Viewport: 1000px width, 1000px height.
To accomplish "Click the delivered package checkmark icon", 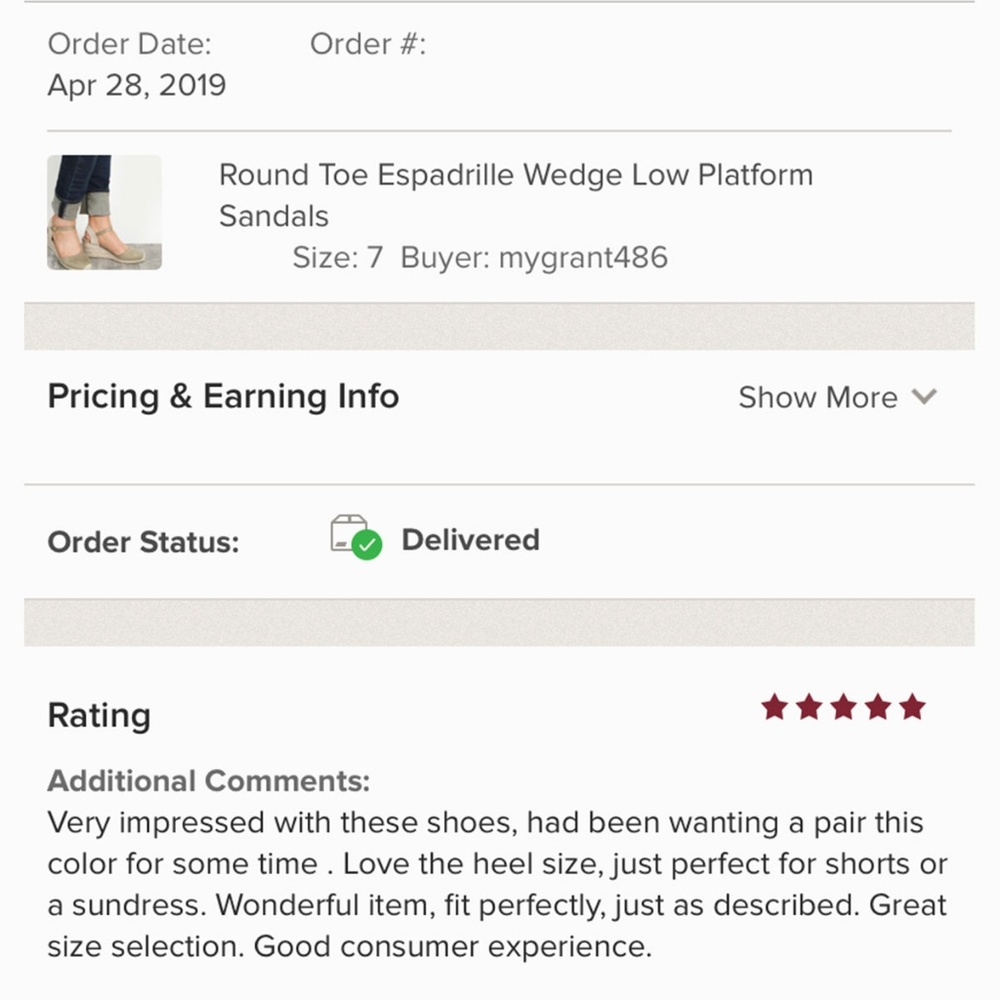I will pyautogui.click(x=356, y=538).
